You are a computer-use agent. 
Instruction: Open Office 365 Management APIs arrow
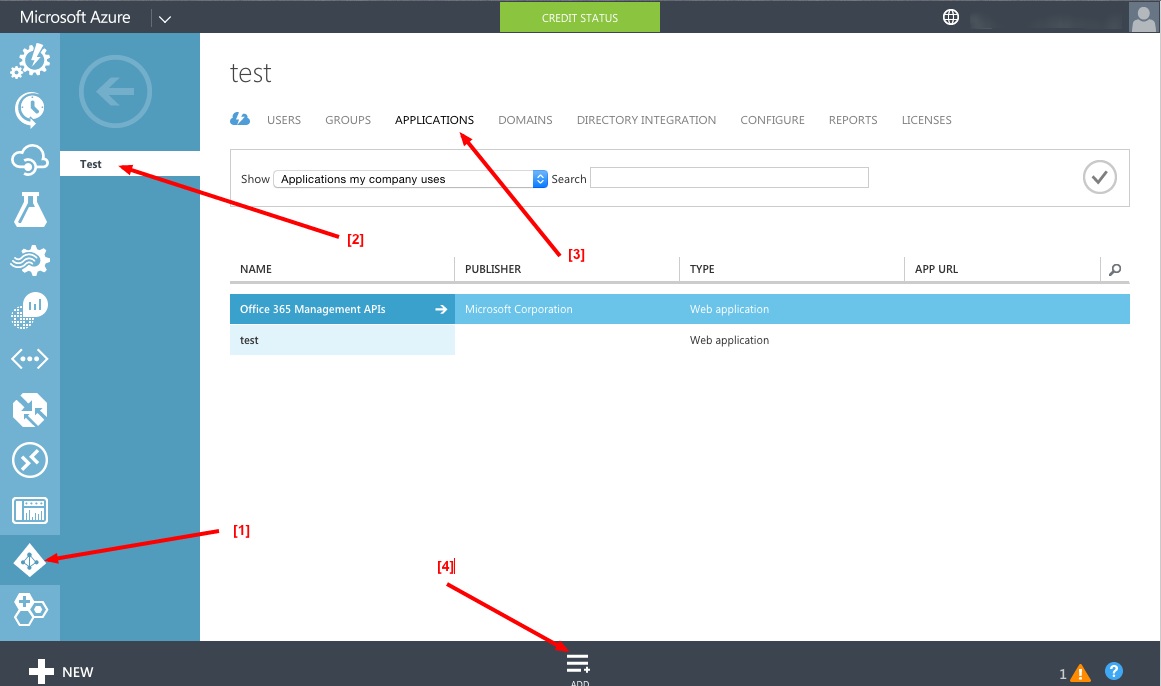(441, 310)
